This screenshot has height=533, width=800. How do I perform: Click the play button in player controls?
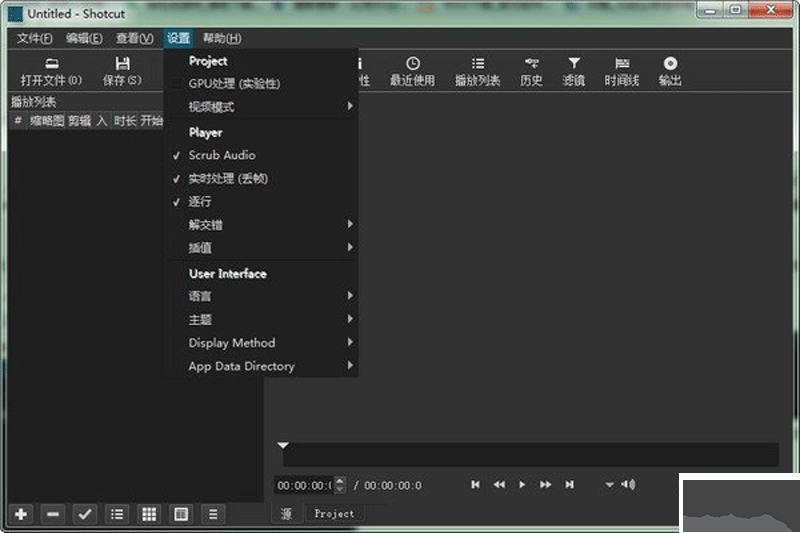click(x=522, y=485)
